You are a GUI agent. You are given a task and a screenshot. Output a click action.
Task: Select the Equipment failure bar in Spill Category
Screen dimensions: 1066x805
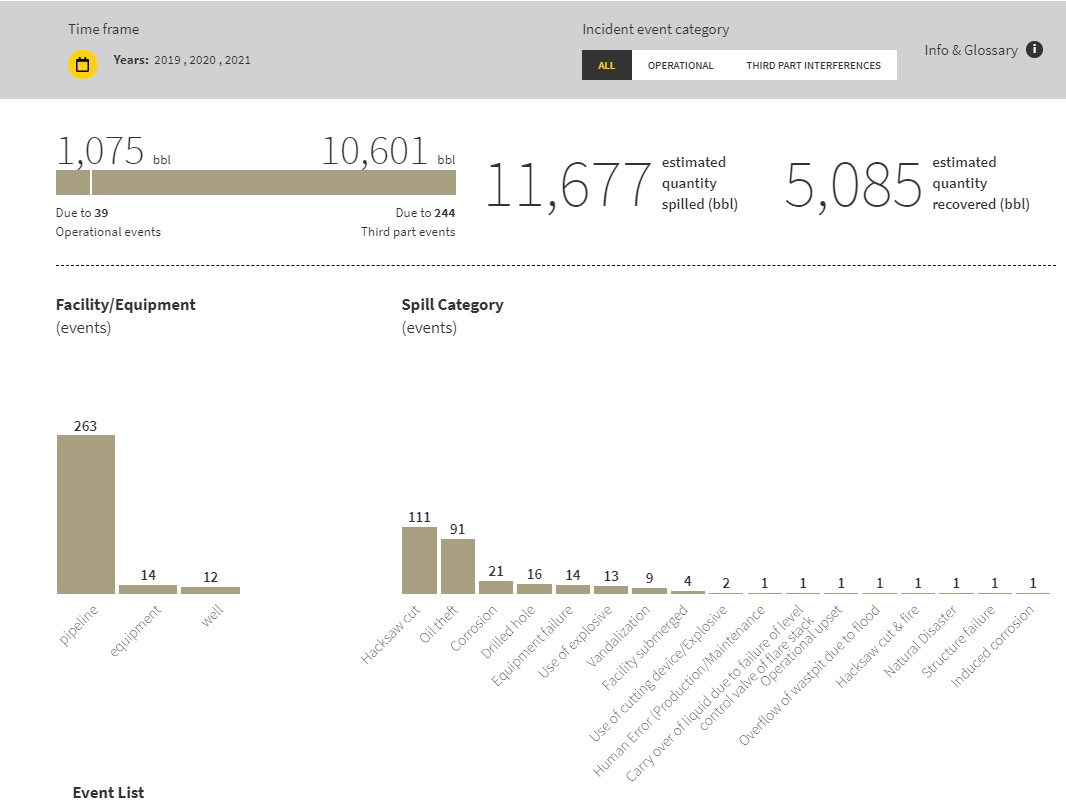click(572, 589)
